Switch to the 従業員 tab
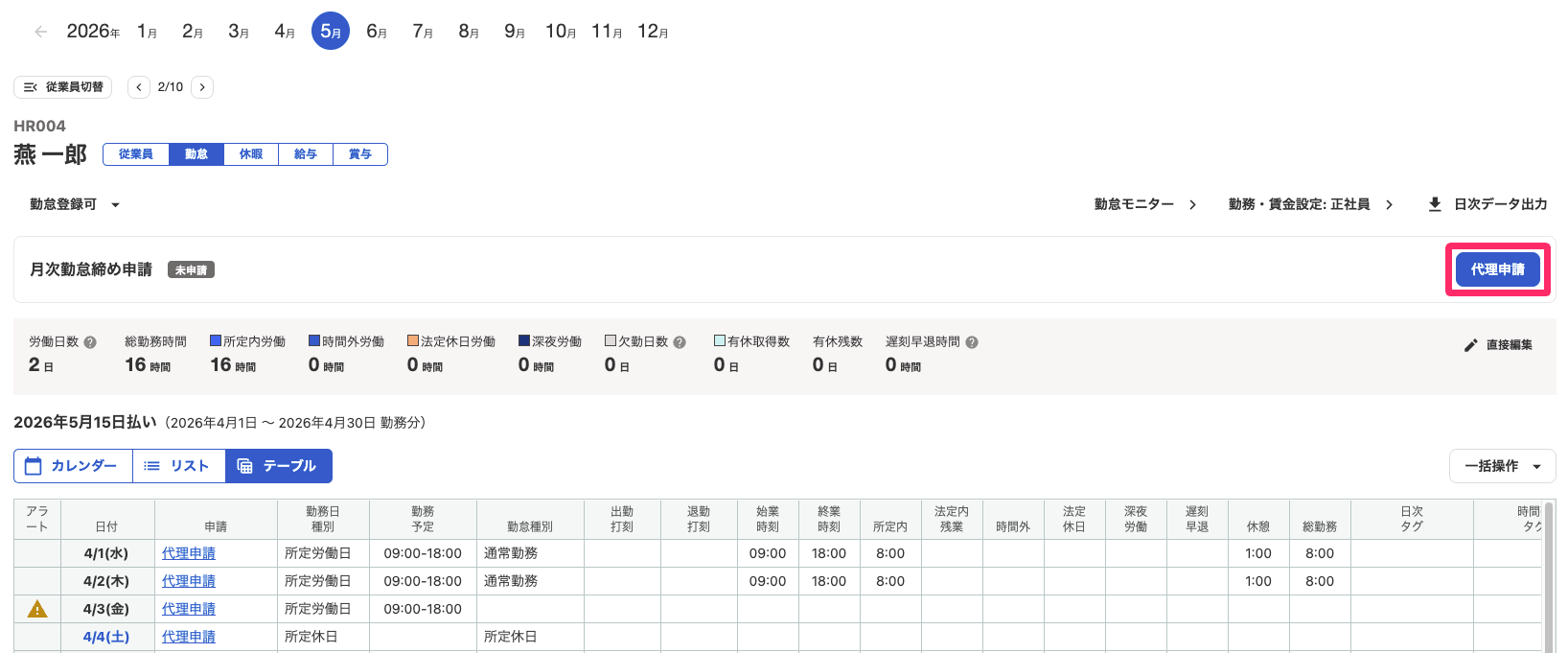This screenshot has width=1568, height=653. (136, 154)
